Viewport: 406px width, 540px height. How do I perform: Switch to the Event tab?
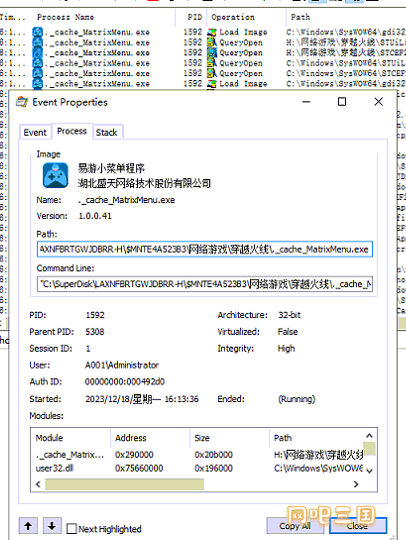[35, 133]
